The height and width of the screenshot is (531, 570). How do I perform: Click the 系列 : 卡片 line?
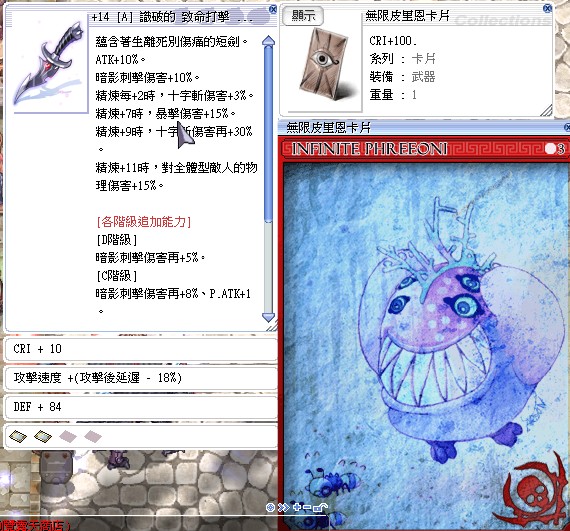402,59
